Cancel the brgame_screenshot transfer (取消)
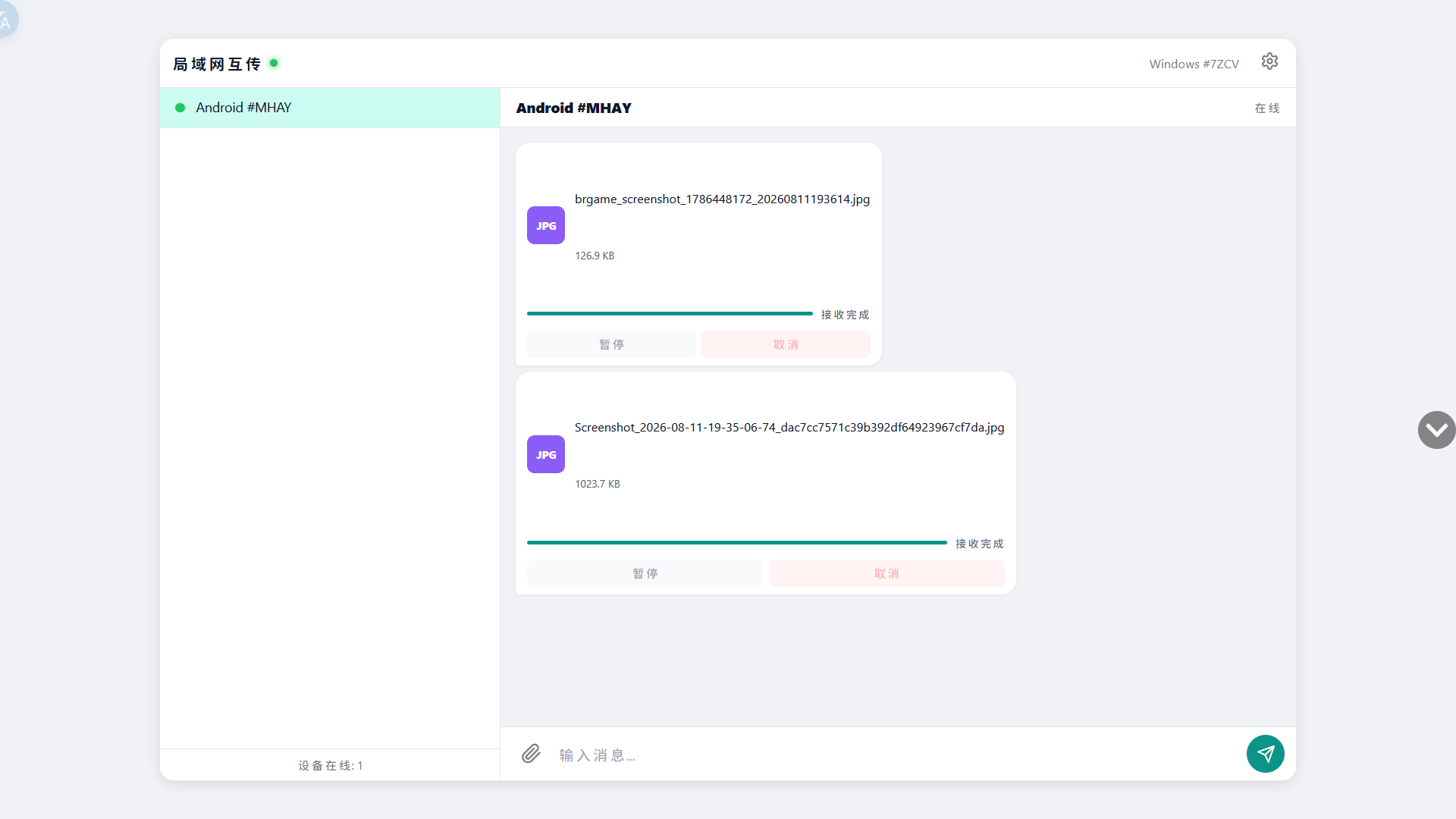Screen dimensions: 1456x819 (786, 344)
